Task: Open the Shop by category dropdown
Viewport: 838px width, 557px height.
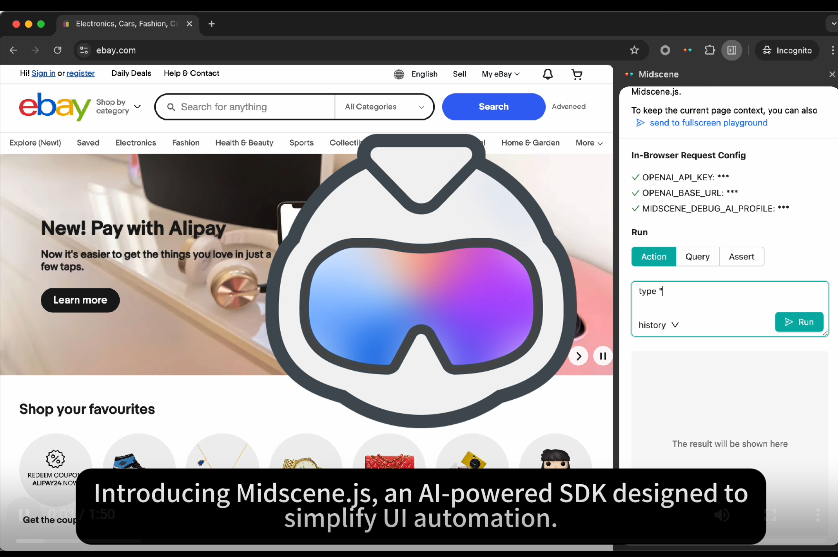Action: coord(118,106)
